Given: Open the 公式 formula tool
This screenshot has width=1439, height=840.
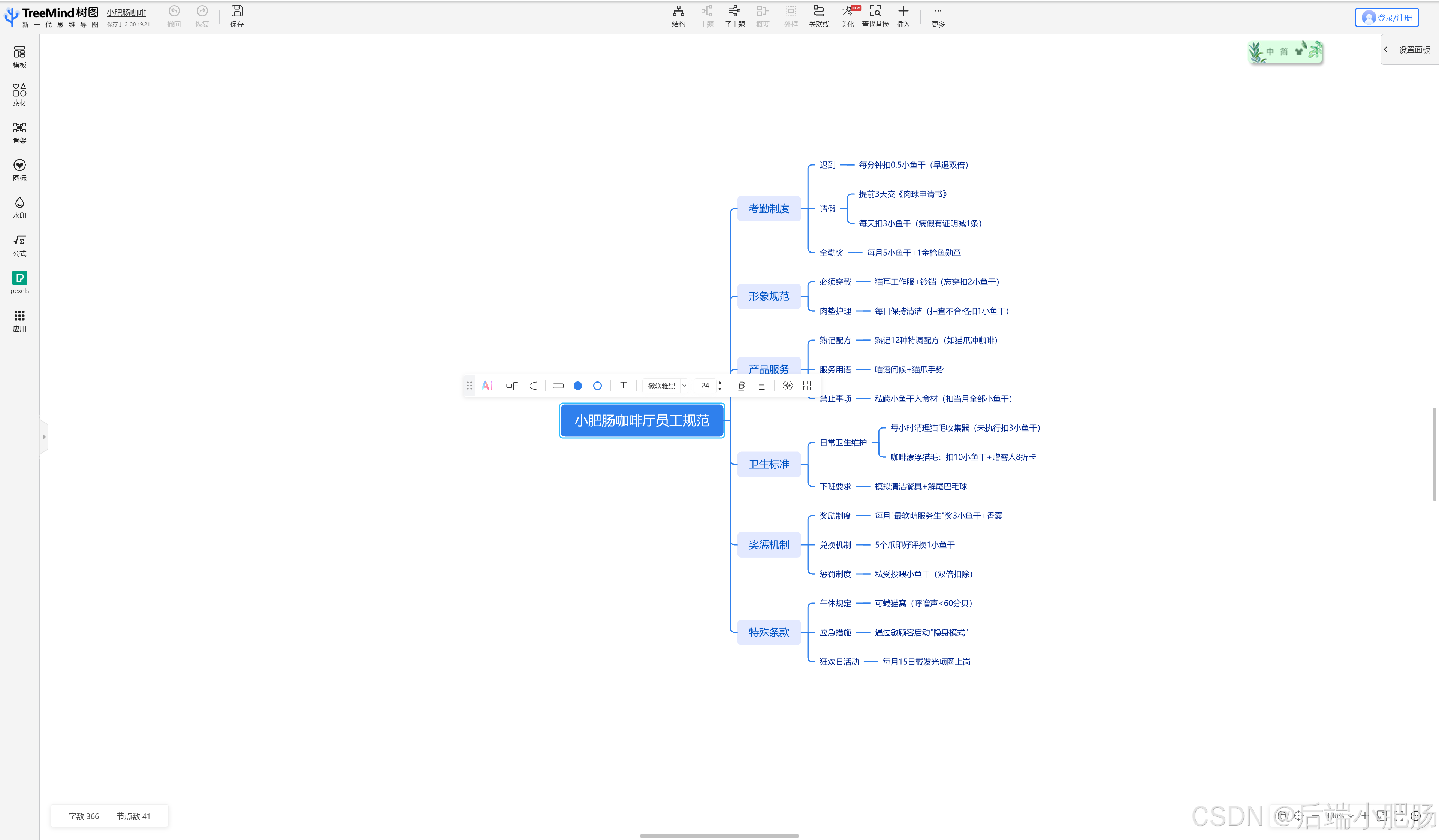Looking at the screenshot, I should [19, 245].
